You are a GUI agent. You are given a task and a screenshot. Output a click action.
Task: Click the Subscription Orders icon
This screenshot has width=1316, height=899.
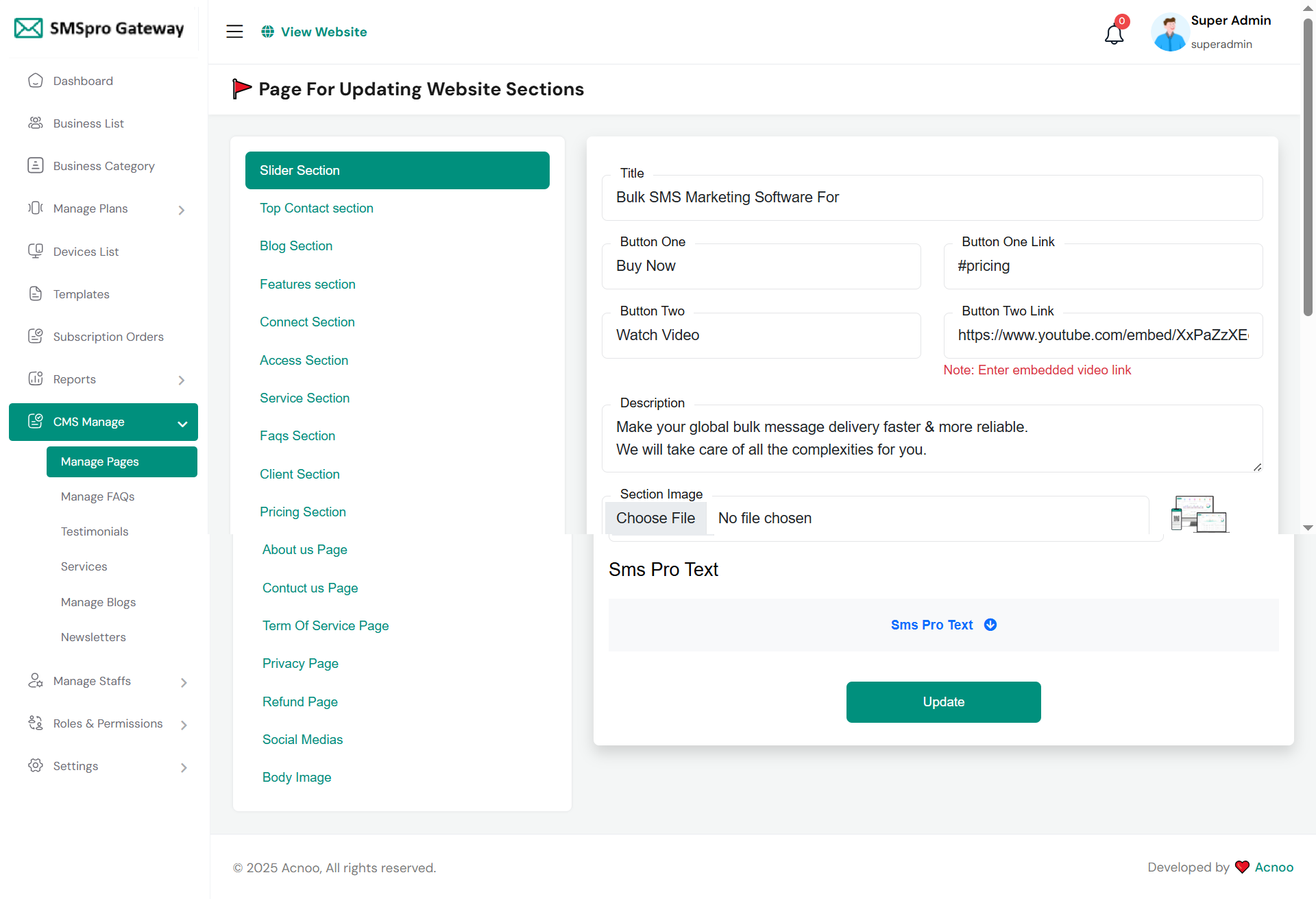pyautogui.click(x=36, y=337)
